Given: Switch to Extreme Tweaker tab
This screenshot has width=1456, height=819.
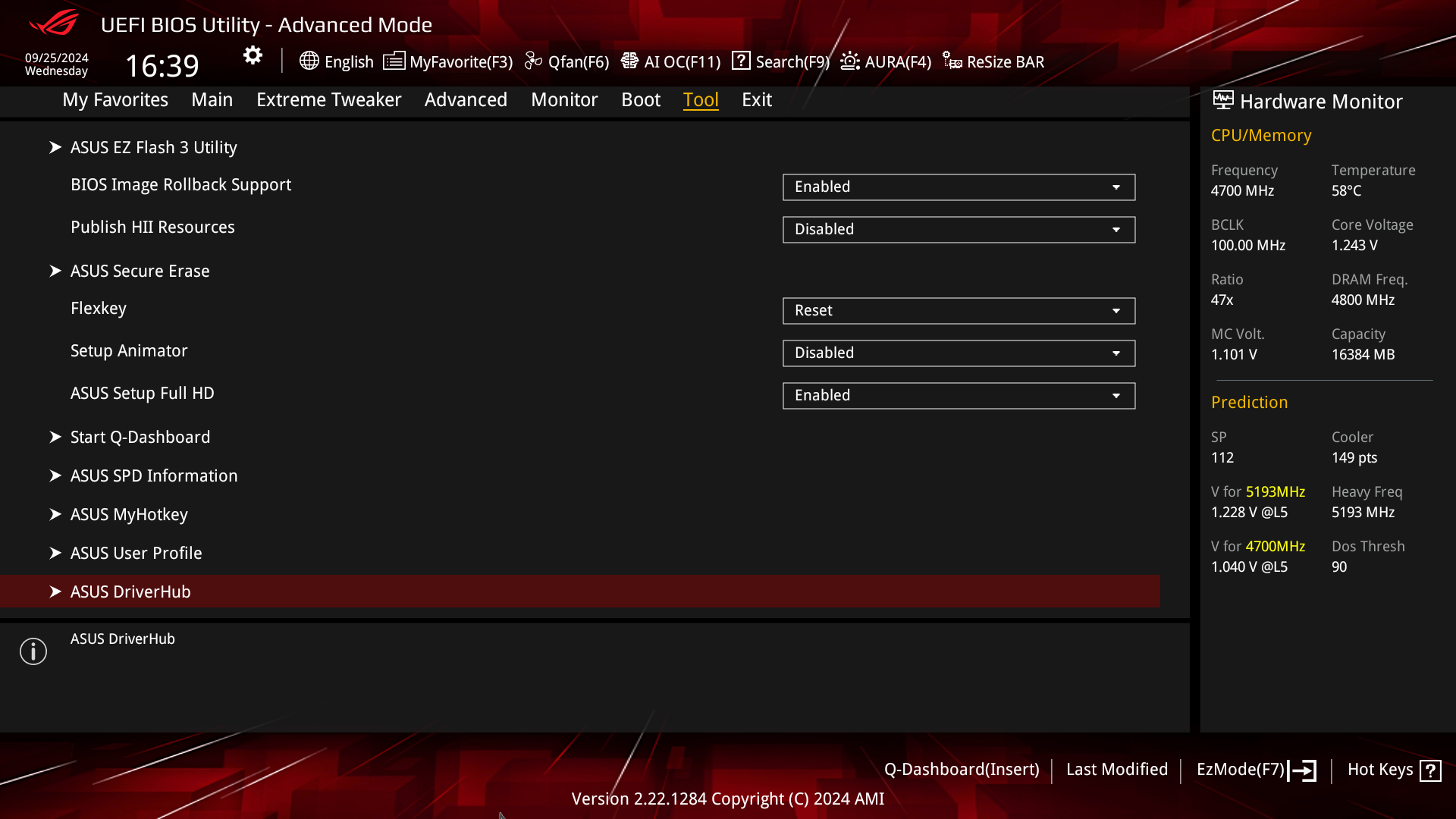Looking at the screenshot, I should tap(328, 99).
